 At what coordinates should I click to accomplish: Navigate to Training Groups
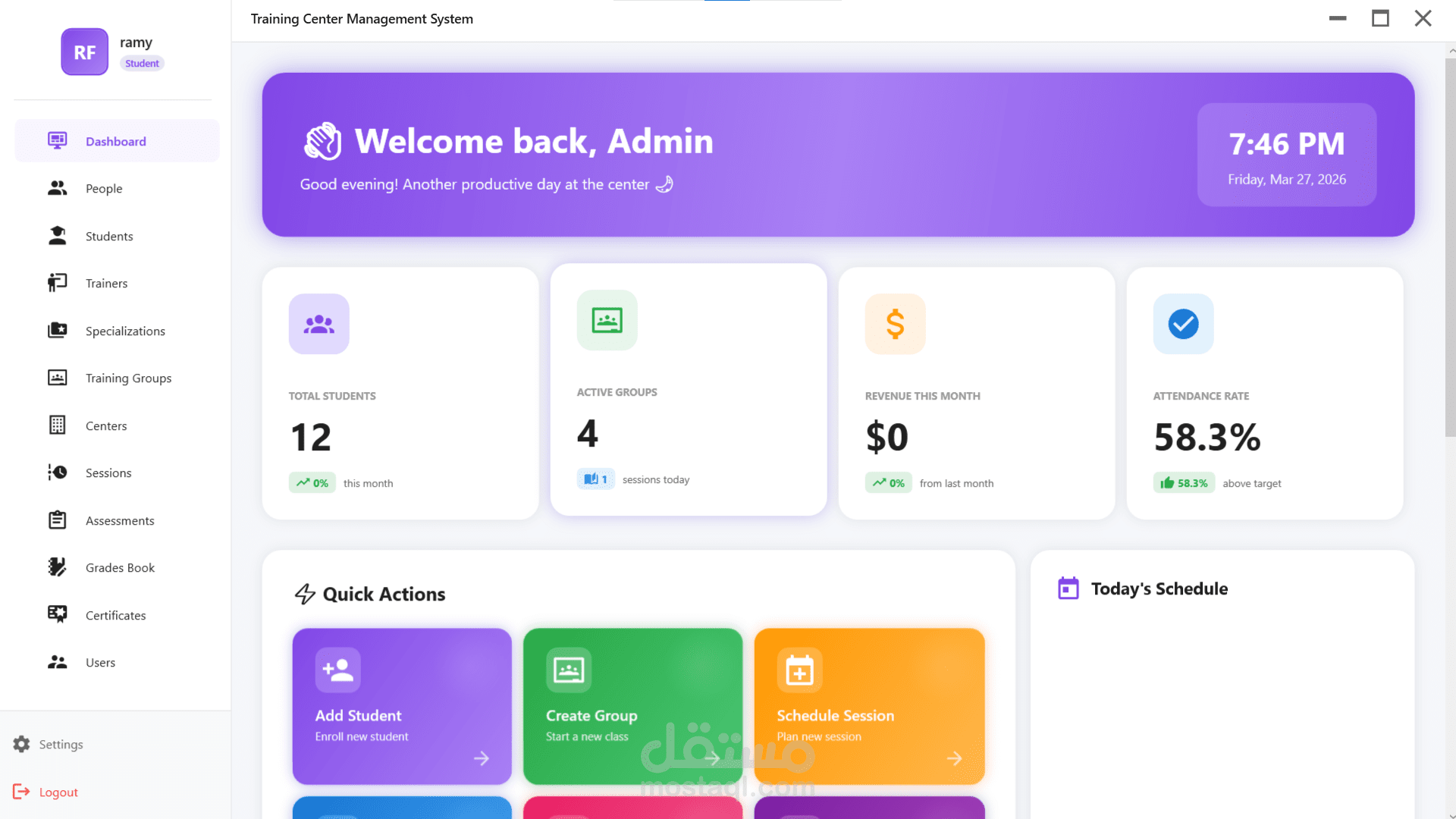pos(118,378)
